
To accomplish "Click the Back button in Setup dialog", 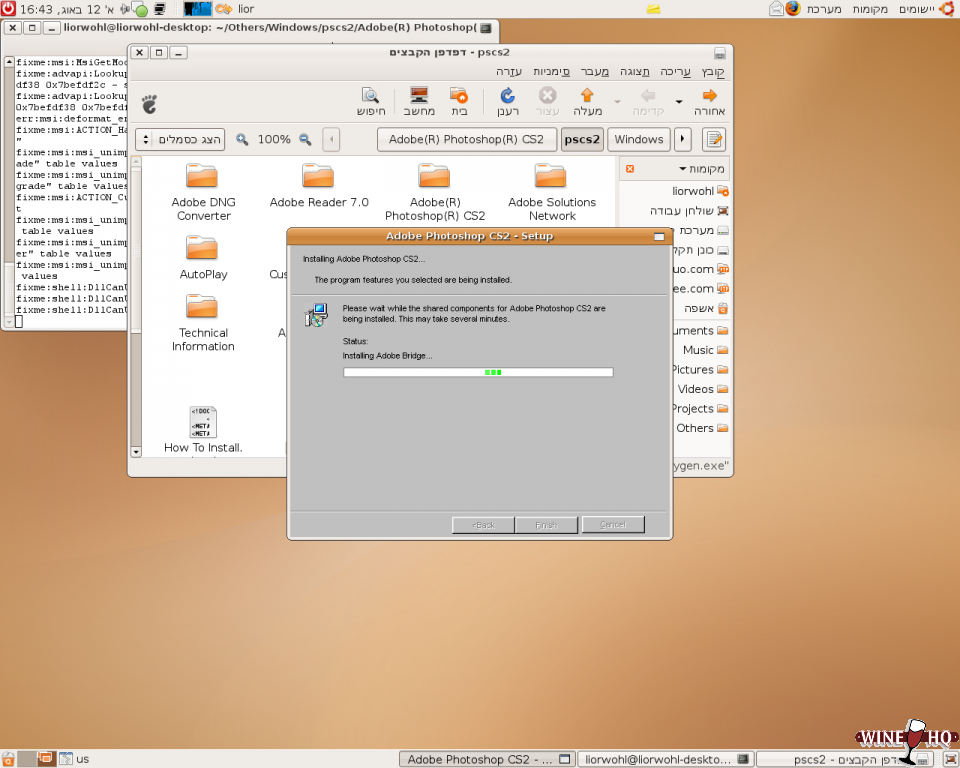I will pos(483,525).
